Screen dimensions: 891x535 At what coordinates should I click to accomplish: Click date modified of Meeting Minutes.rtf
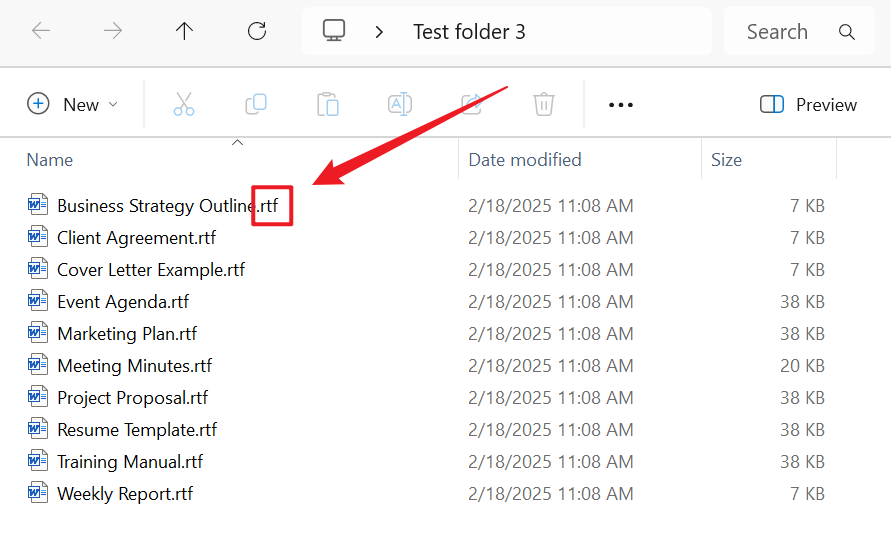tap(551, 365)
